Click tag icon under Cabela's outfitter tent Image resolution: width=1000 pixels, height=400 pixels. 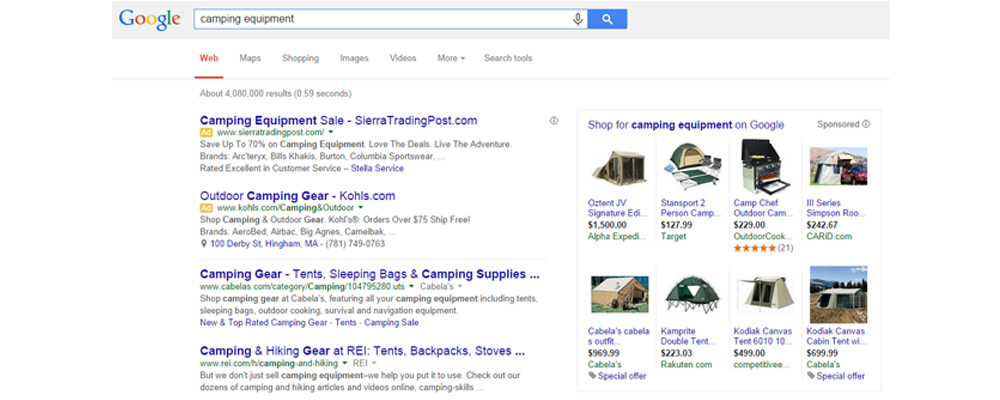pyautogui.click(x=592, y=376)
